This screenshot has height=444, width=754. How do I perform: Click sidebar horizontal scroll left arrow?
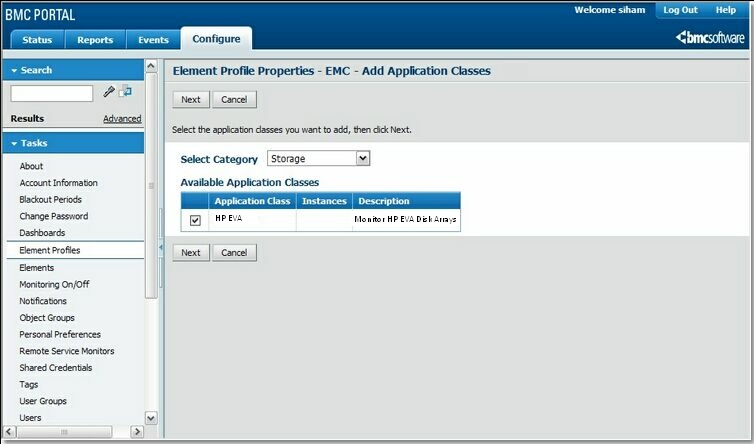[10, 431]
